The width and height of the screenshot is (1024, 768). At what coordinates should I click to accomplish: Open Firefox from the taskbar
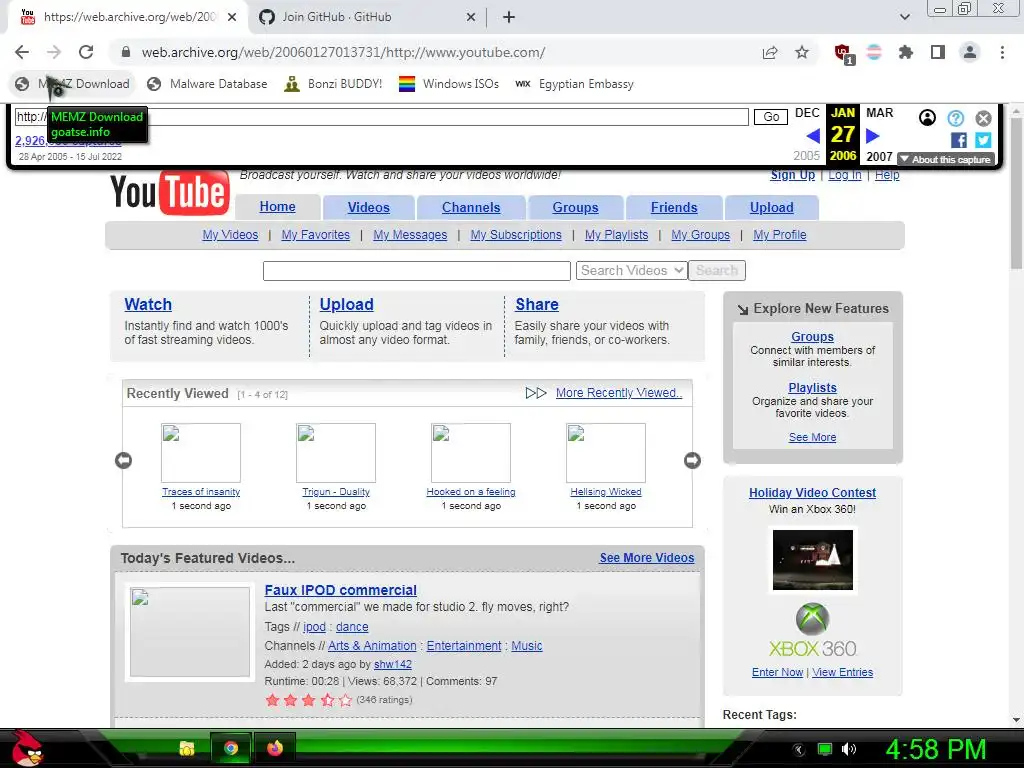[275, 748]
